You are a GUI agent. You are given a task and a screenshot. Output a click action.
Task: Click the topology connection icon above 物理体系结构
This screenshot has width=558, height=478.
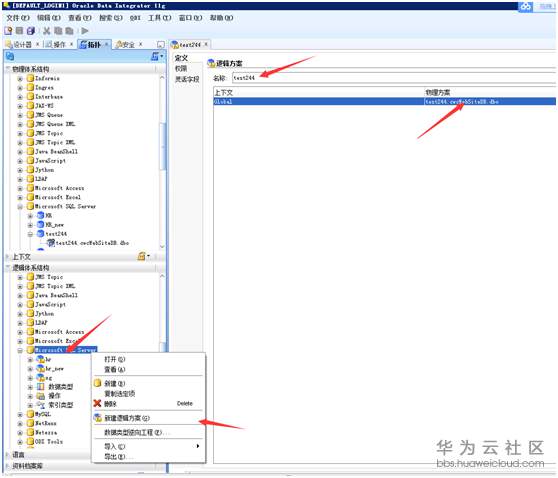pos(10,56)
